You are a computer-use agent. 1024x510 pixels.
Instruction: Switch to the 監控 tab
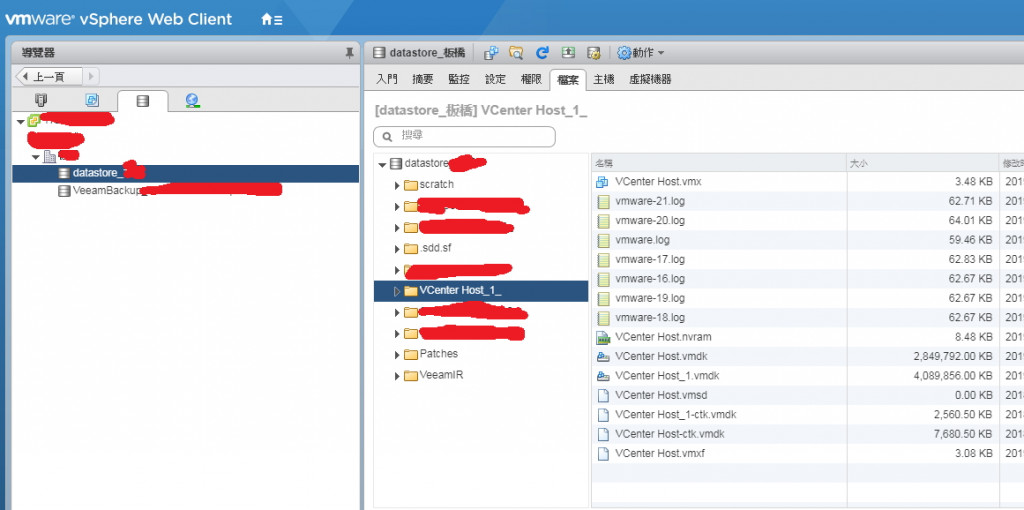(459, 79)
